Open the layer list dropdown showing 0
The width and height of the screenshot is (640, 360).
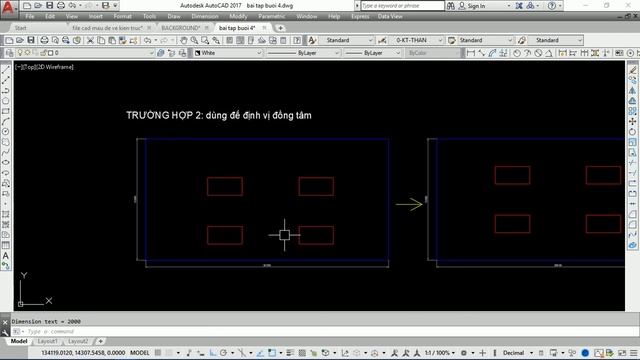click(151, 53)
